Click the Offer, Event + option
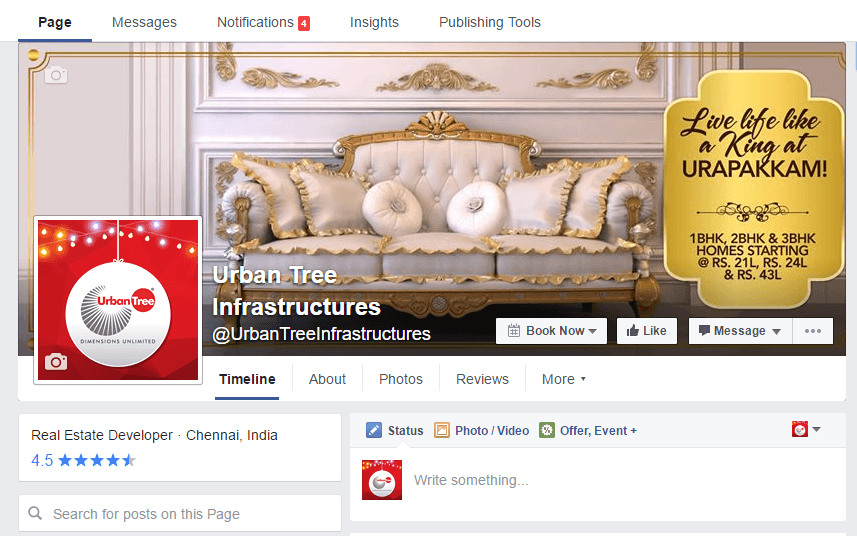The height and width of the screenshot is (536, 857). tap(588, 430)
